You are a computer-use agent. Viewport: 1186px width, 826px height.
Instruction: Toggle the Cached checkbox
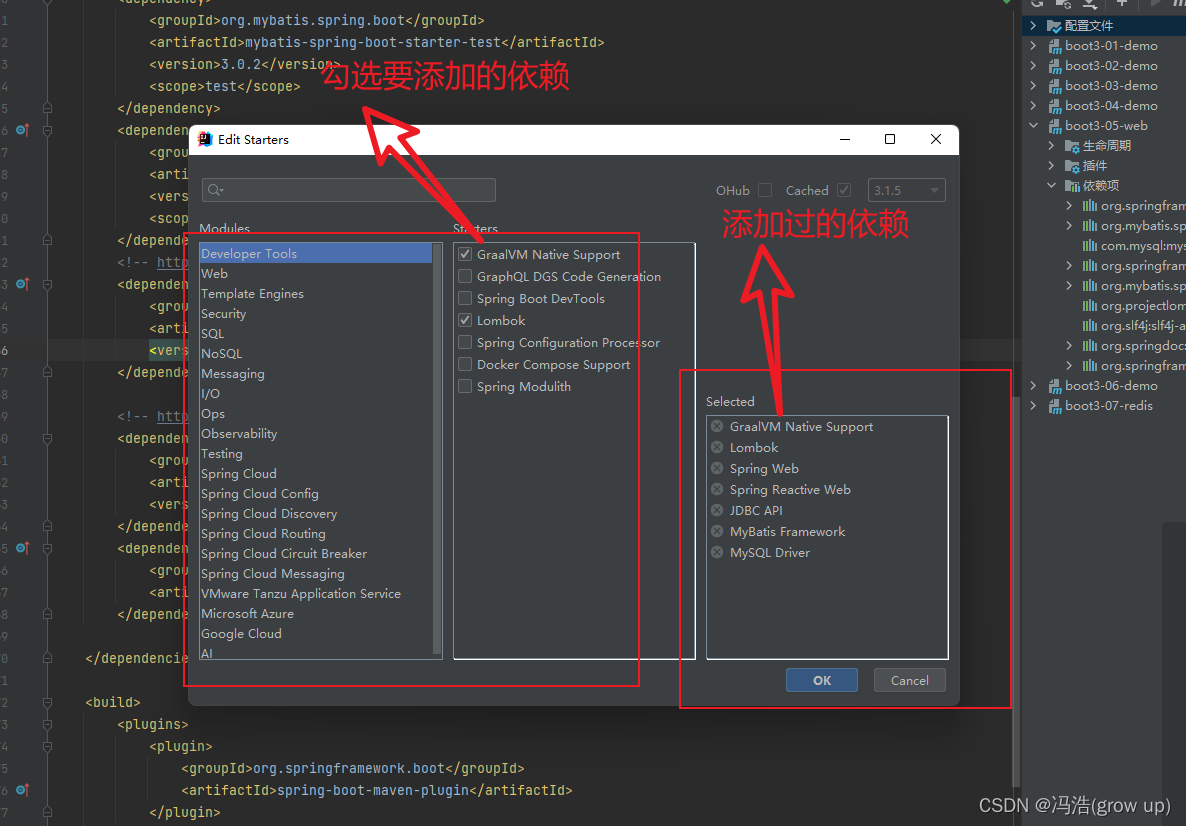point(844,190)
